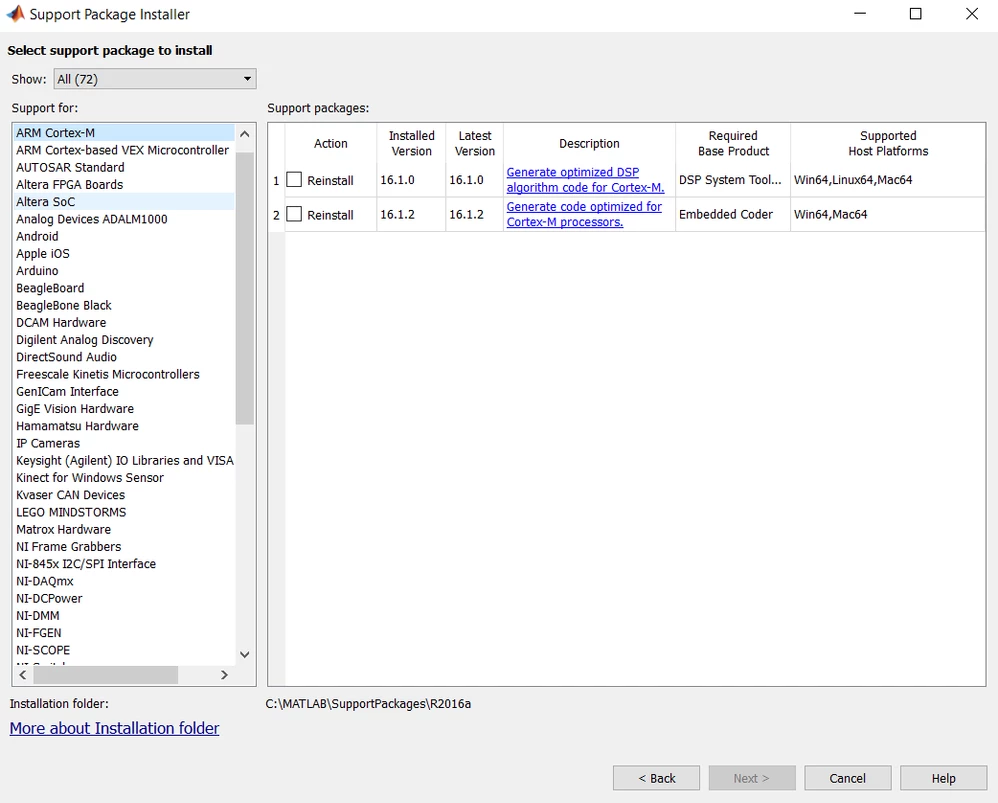Image resolution: width=998 pixels, height=803 pixels.
Task: Open the Generate code optimized for Cortex-M link
Action: 584,214
